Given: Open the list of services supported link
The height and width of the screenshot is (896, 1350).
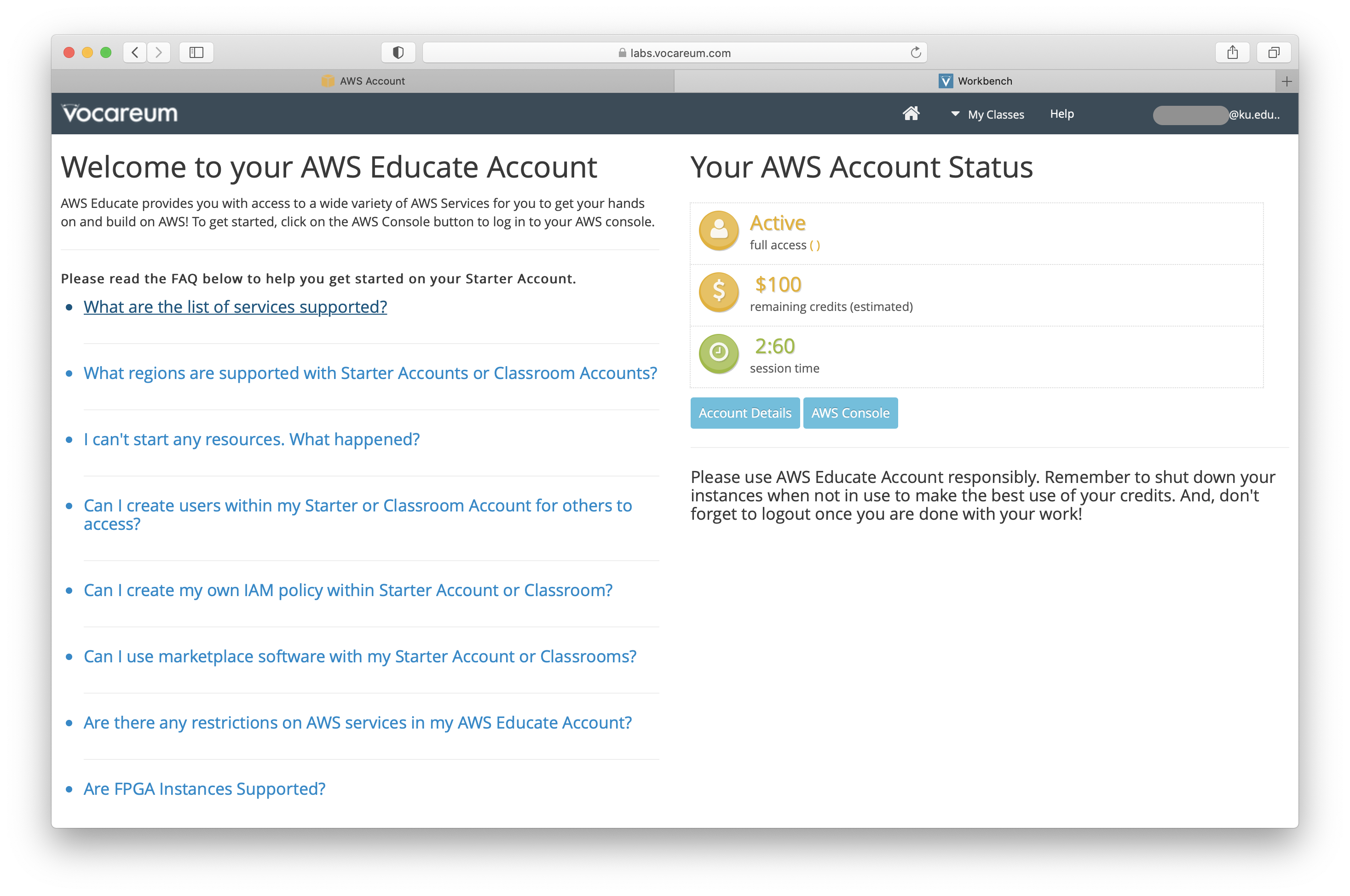Looking at the screenshot, I should [x=235, y=307].
